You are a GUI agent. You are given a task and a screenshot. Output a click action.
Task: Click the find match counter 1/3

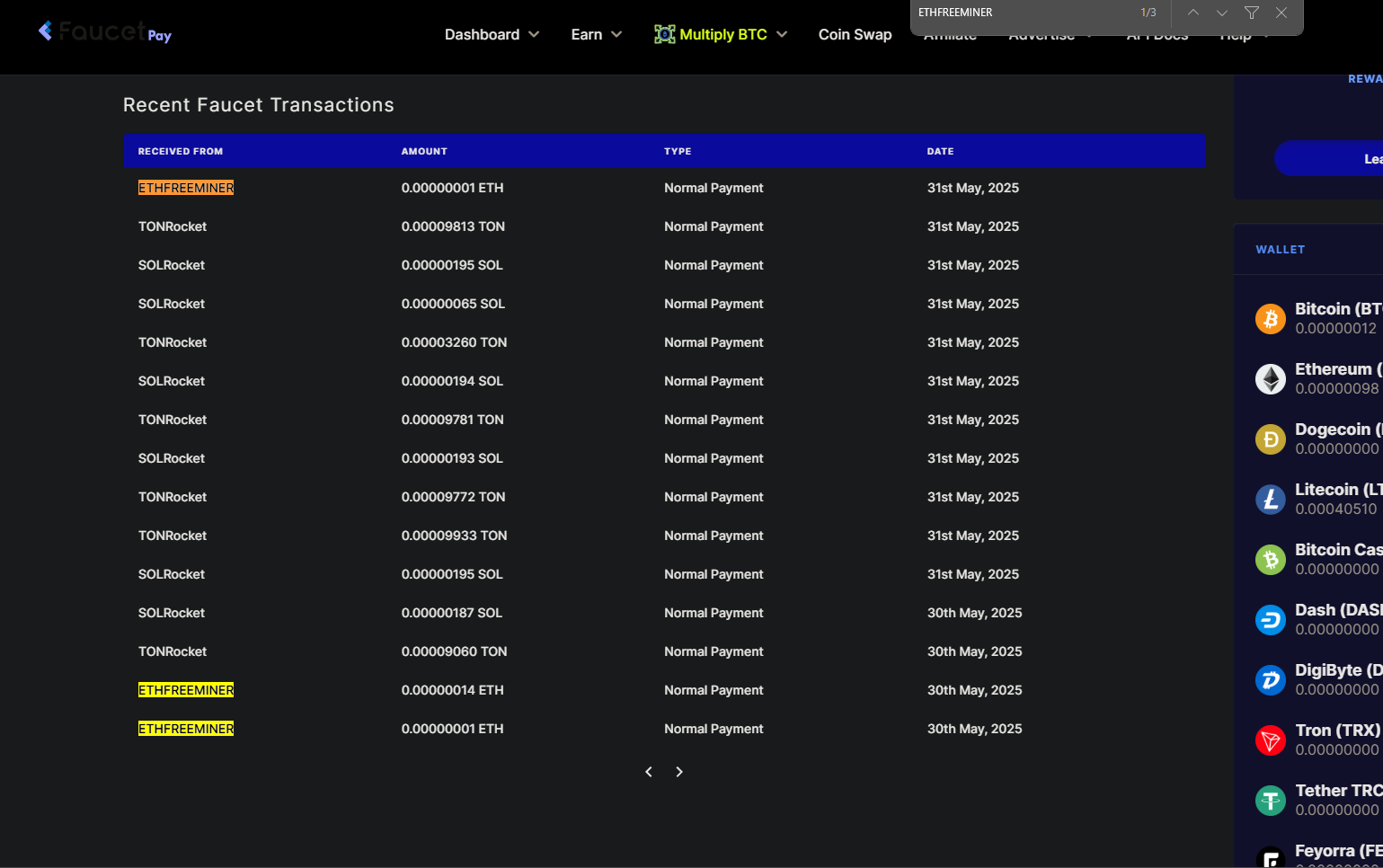pos(1148,13)
